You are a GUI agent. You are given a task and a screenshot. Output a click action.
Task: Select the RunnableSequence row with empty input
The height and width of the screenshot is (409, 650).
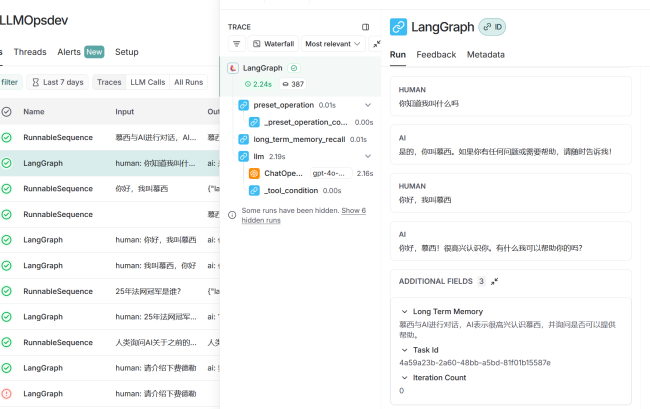pyautogui.click(x=110, y=215)
